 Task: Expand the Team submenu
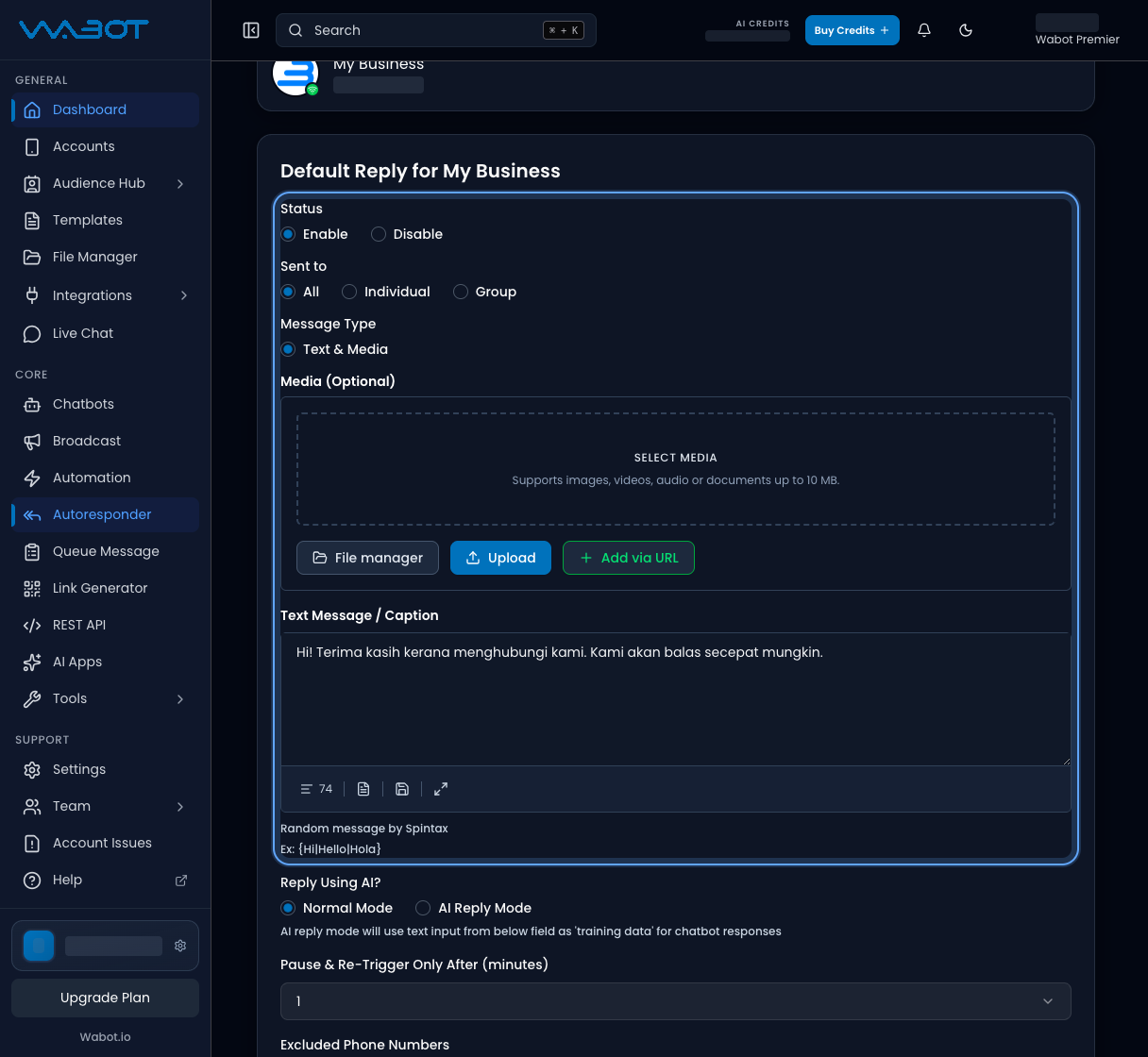[x=180, y=807]
